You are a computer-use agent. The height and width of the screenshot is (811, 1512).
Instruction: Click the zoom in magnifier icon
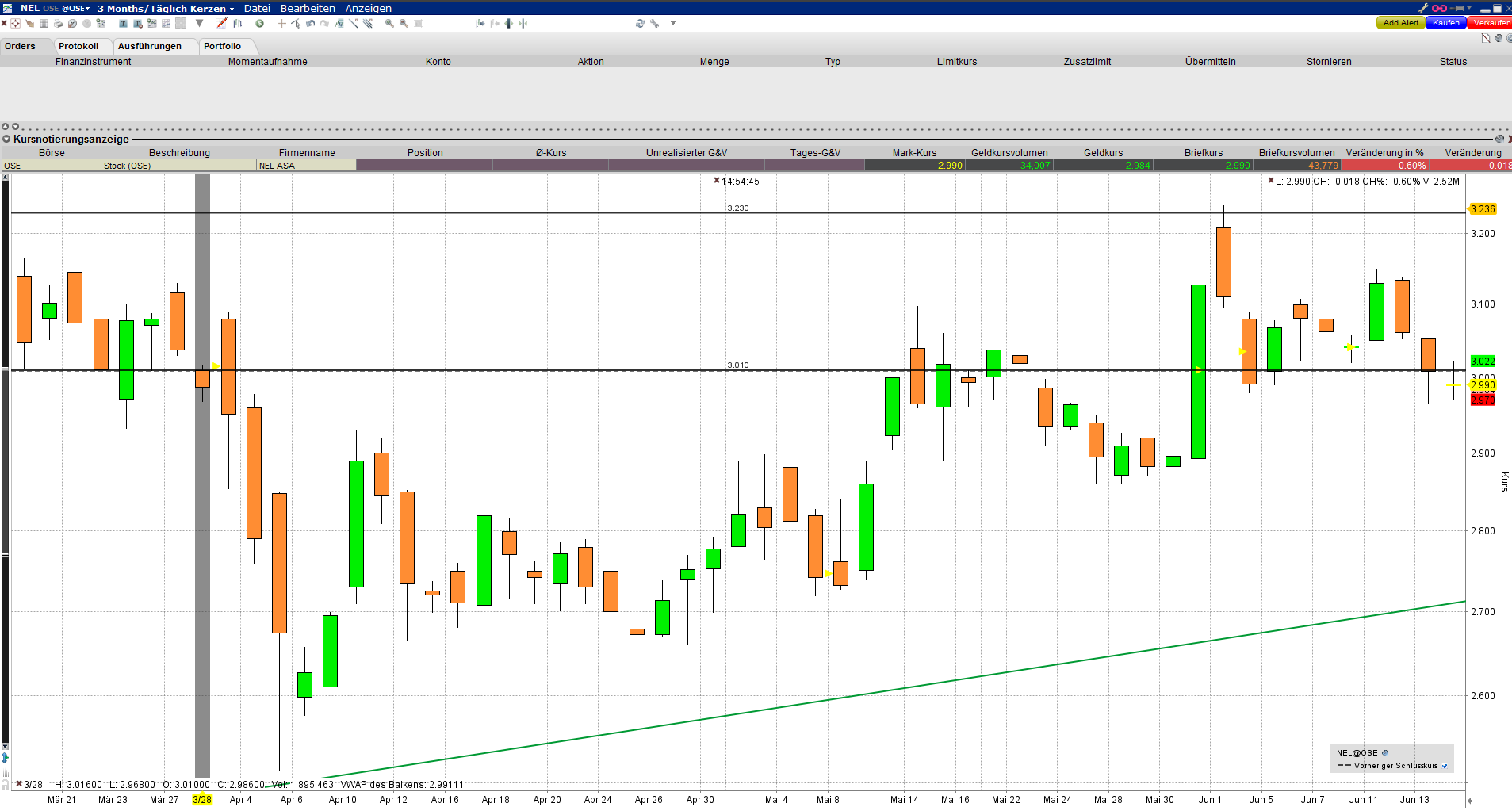pyautogui.click(x=389, y=23)
